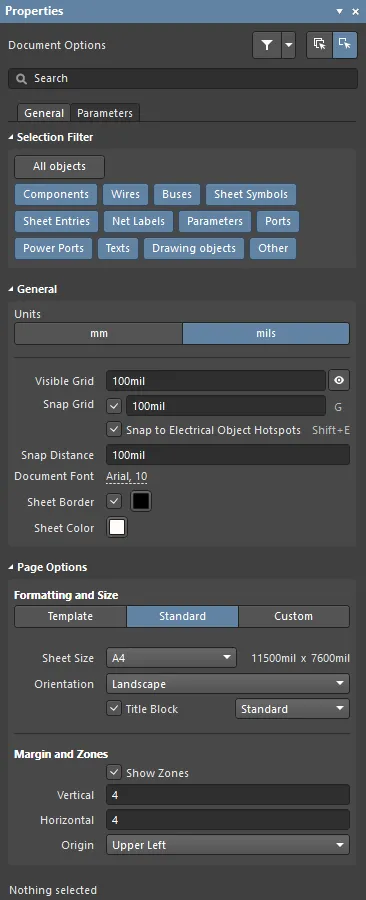Toggle the Sheet Symbols filter
The image size is (366, 900).
251,195
